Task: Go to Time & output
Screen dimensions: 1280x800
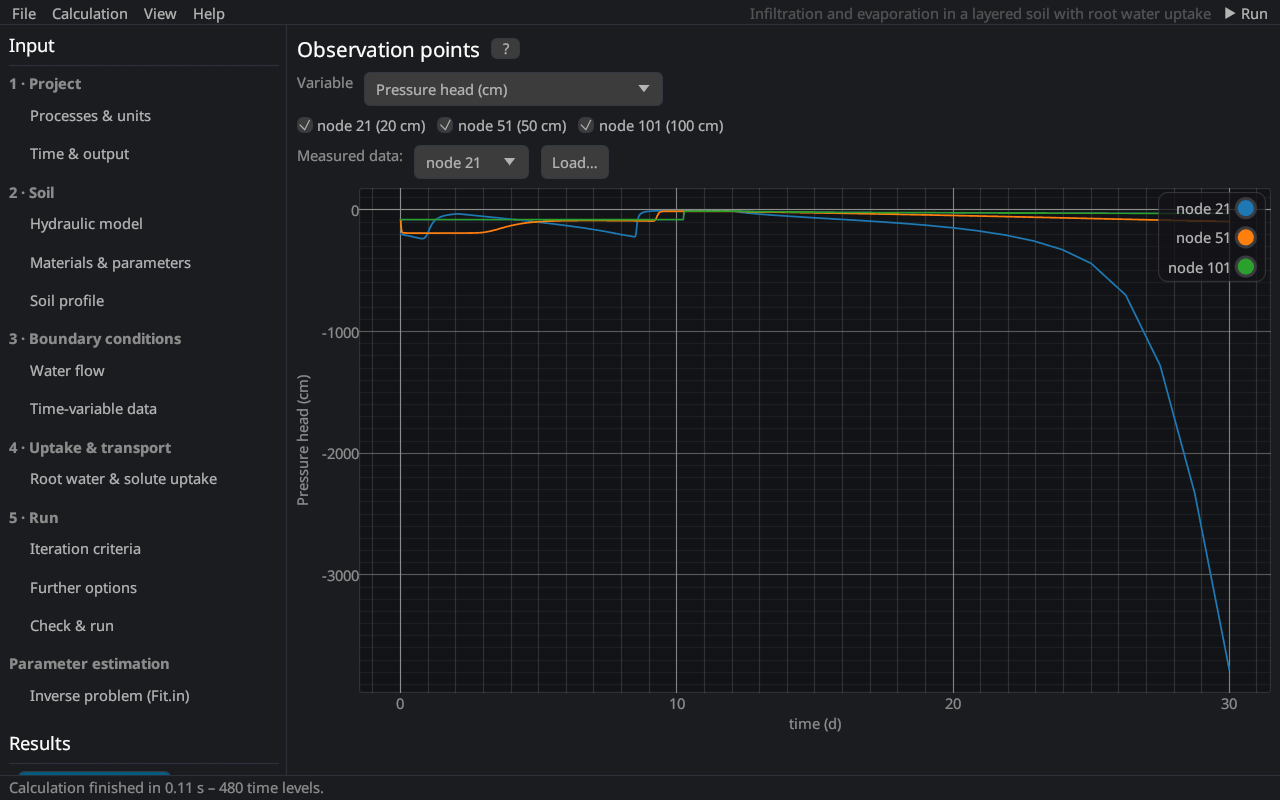Action: coord(80,154)
